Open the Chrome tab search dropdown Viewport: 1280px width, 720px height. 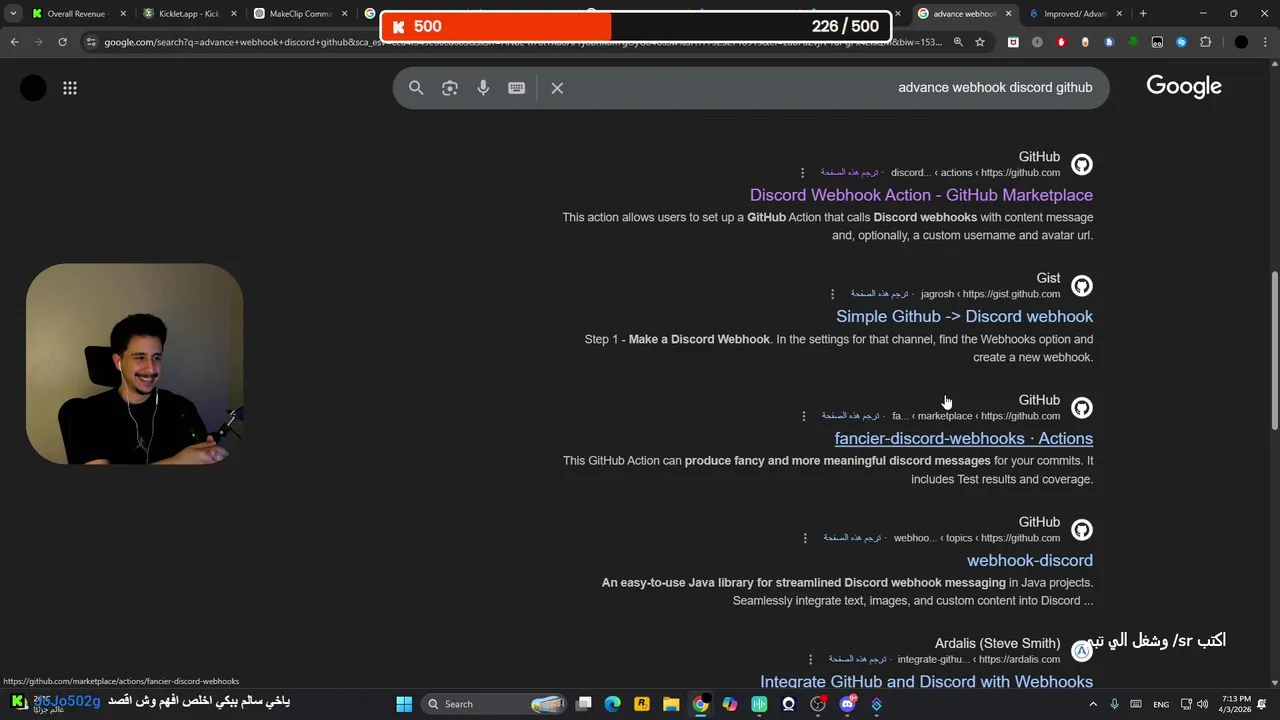13,13
